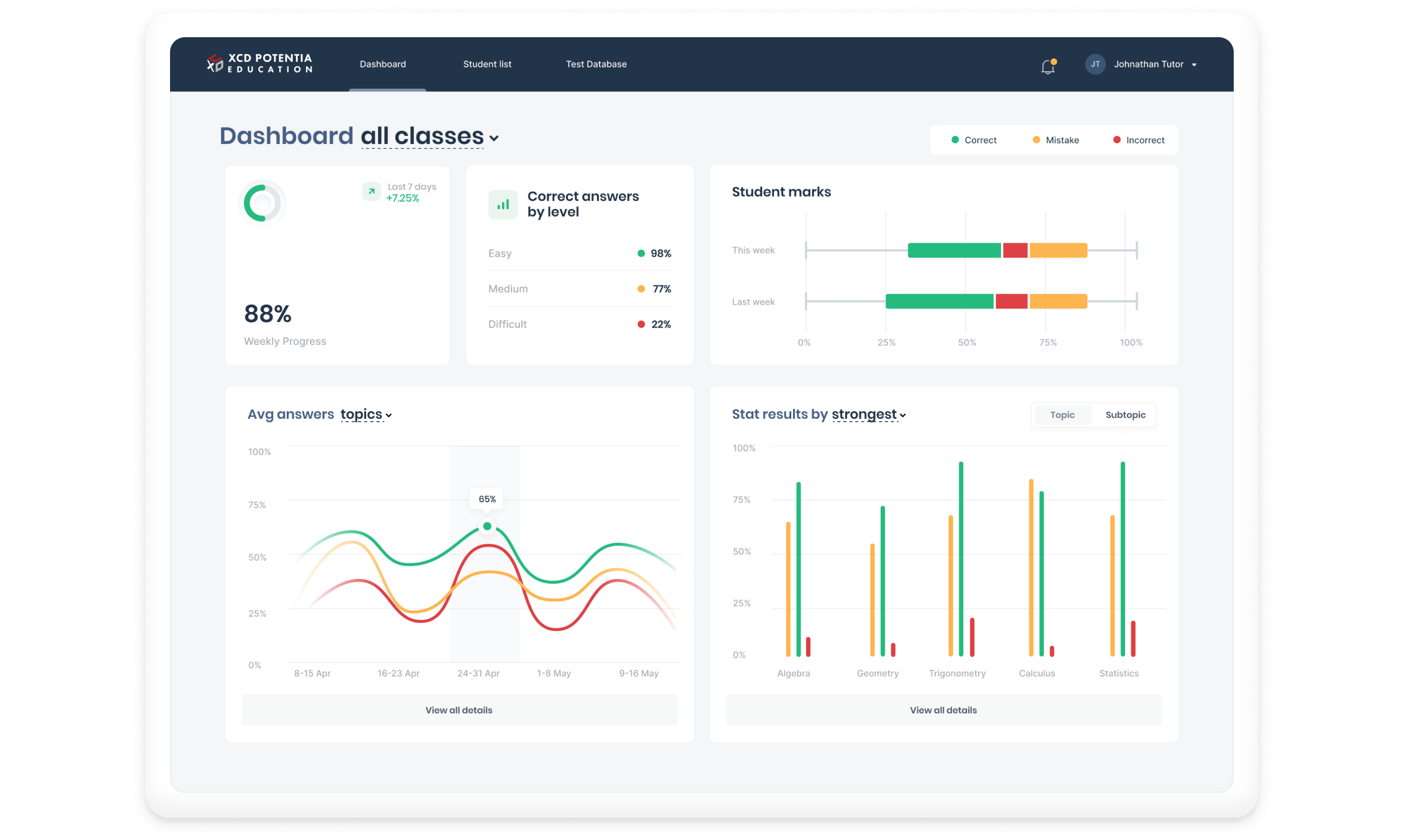Click the XCD Potentia Education logo
The height and width of the screenshot is (840, 1405).
[x=259, y=63]
